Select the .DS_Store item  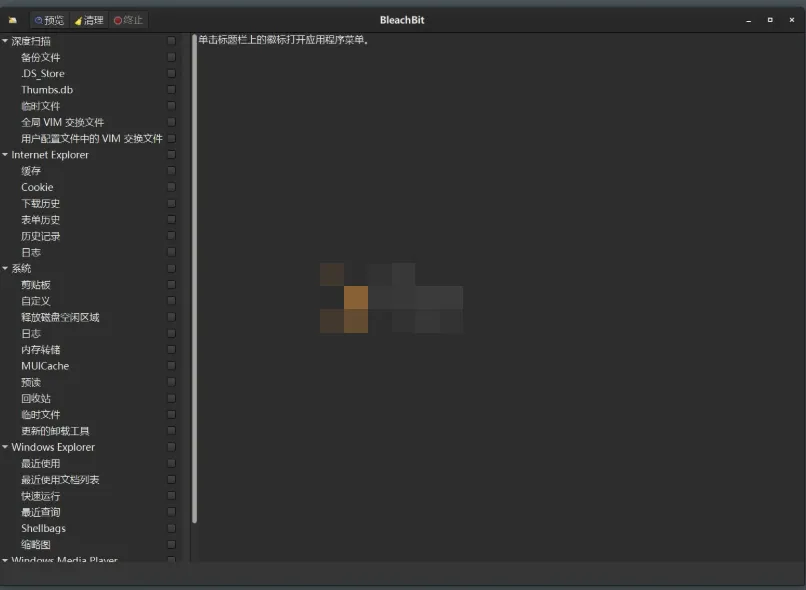43,73
